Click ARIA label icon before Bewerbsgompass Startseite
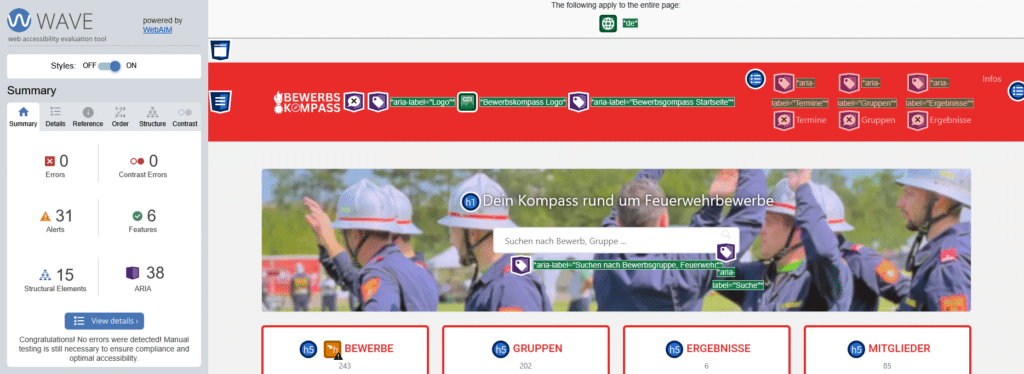This screenshot has height=374, width=1024. (578, 102)
